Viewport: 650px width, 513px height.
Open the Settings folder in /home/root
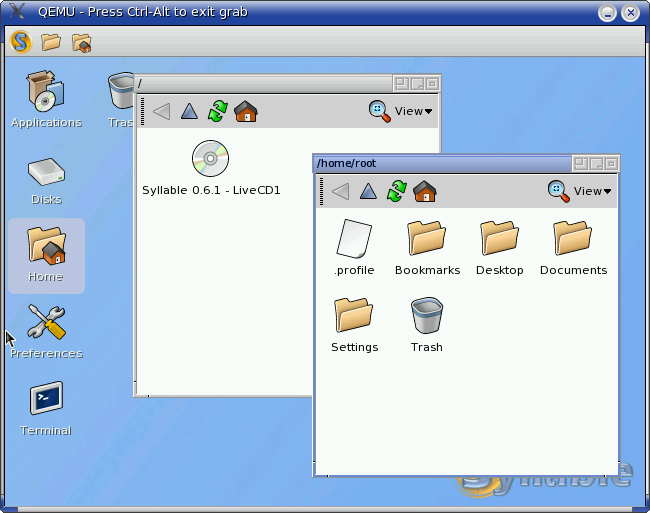[x=354, y=316]
